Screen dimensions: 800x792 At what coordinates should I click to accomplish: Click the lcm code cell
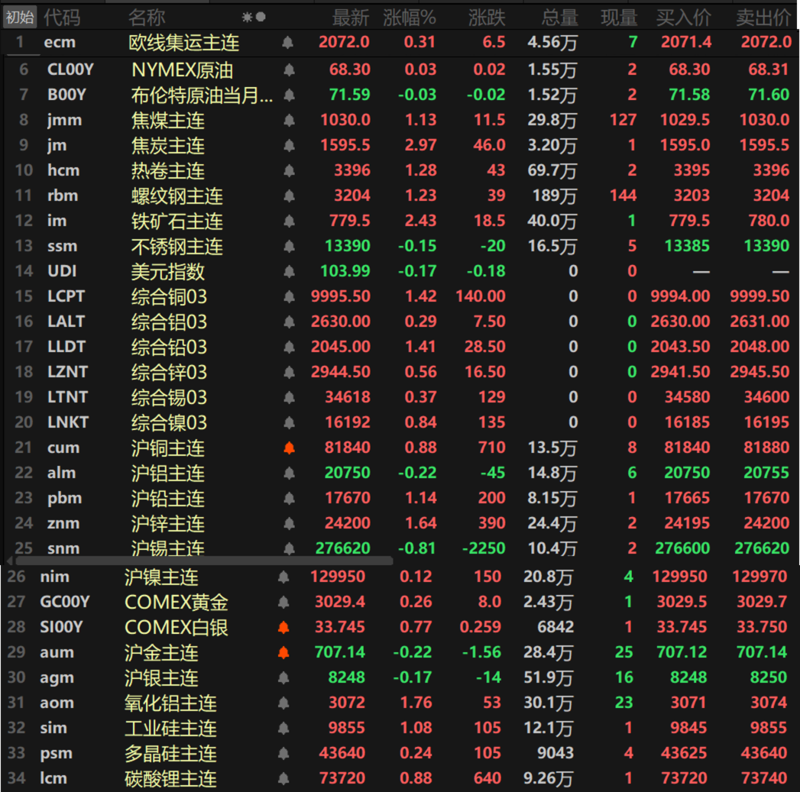(x=54, y=778)
